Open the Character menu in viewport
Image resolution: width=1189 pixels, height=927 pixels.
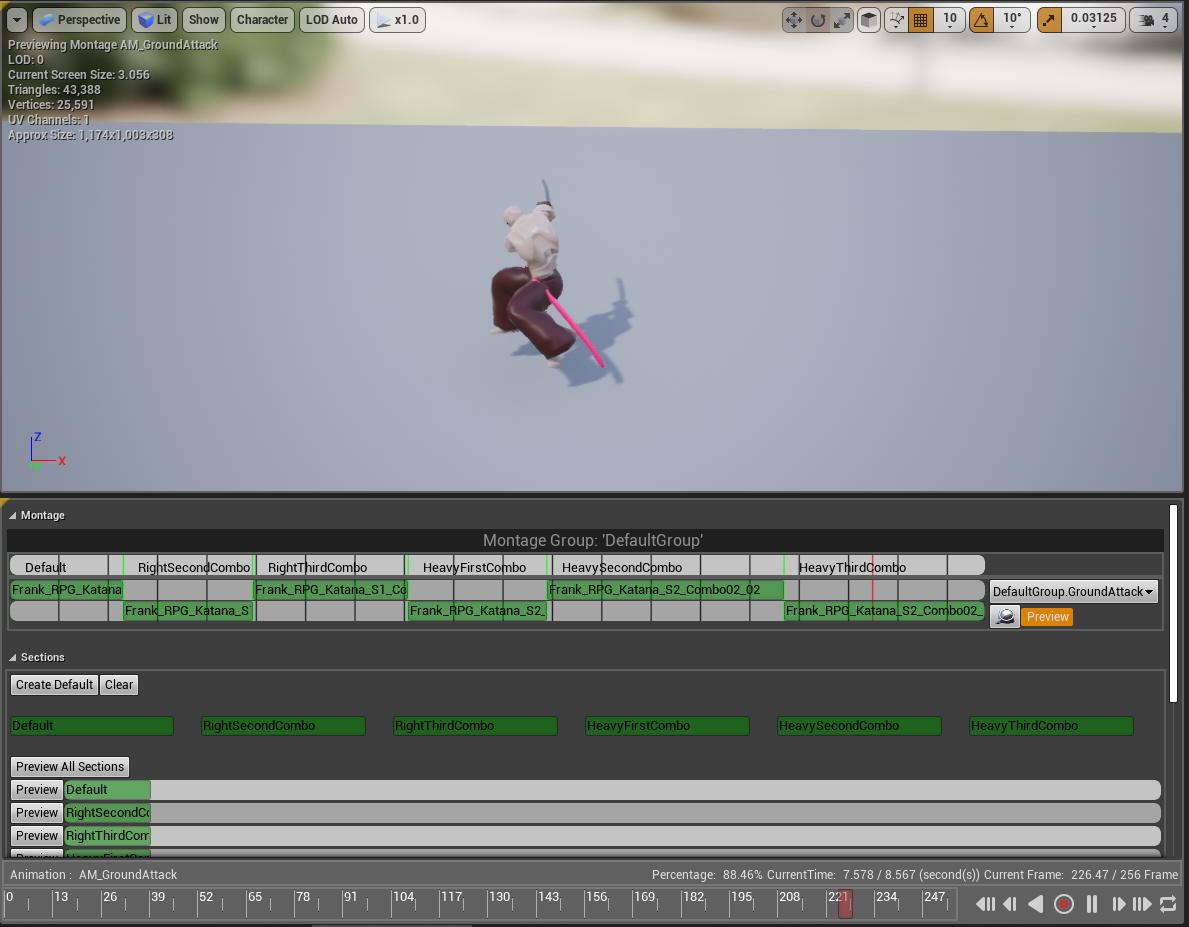(262, 20)
